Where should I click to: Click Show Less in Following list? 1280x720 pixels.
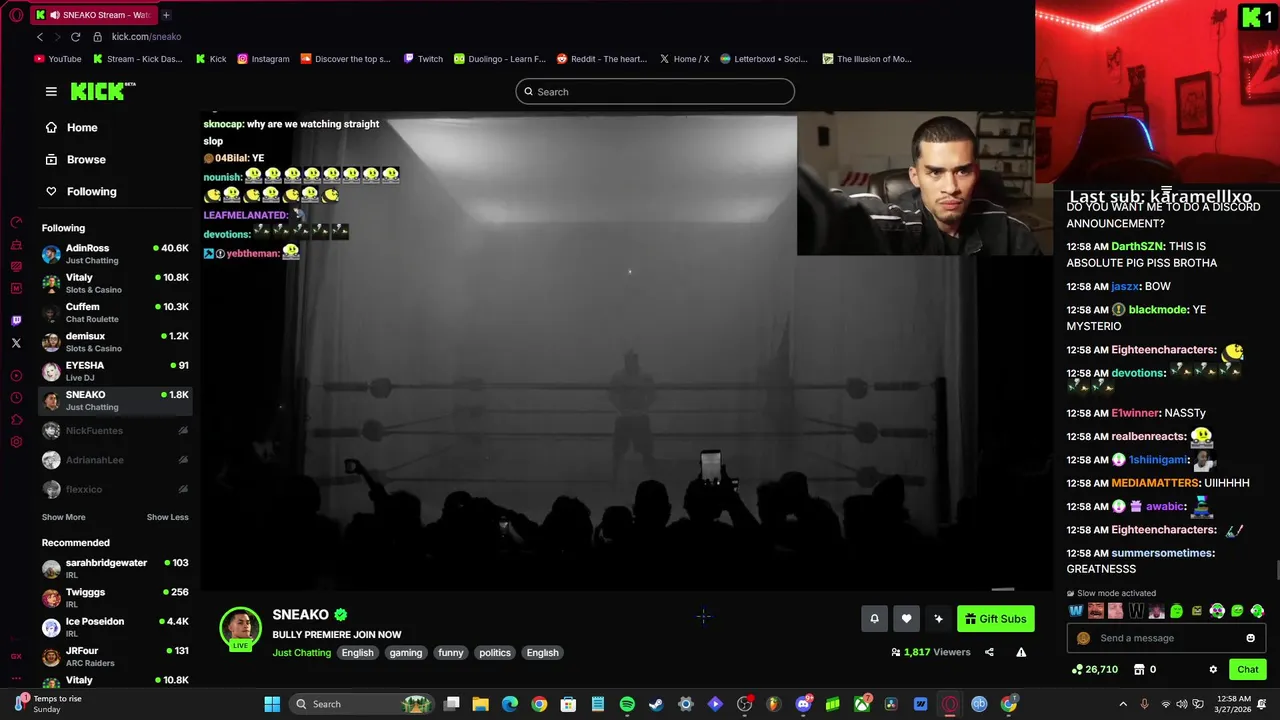click(167, 517)
